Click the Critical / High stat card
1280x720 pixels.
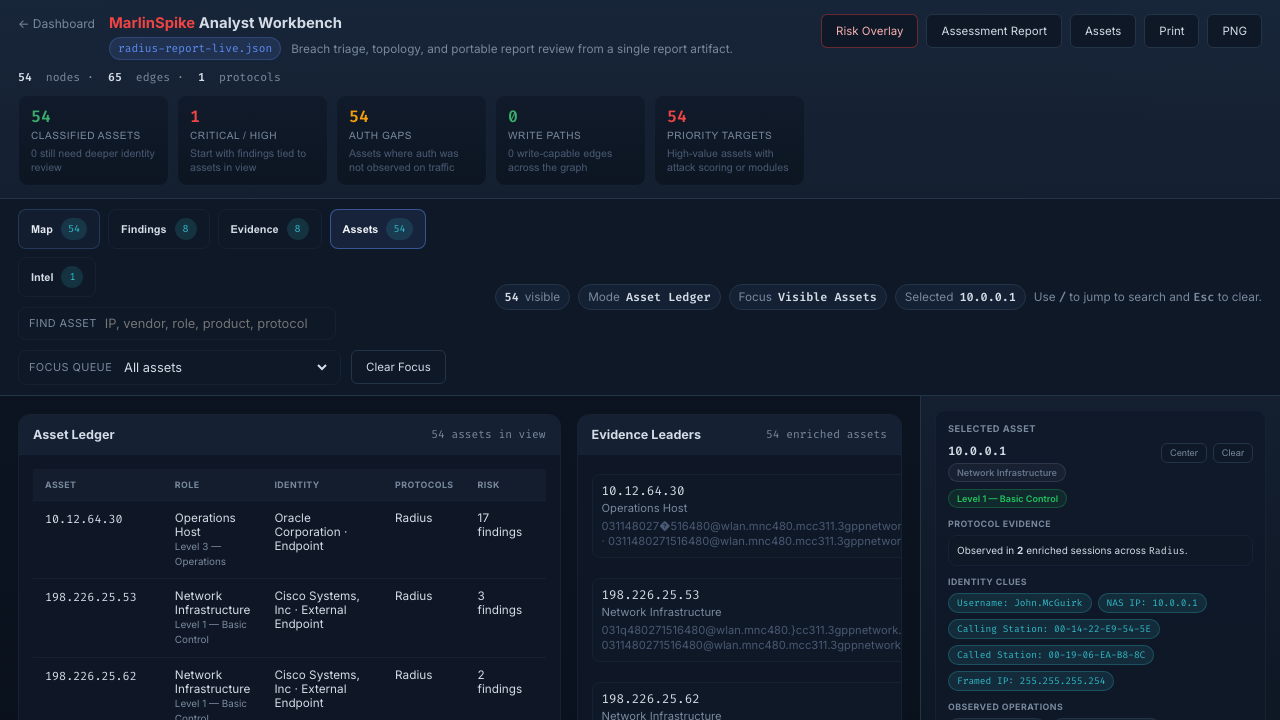[252, 140]
